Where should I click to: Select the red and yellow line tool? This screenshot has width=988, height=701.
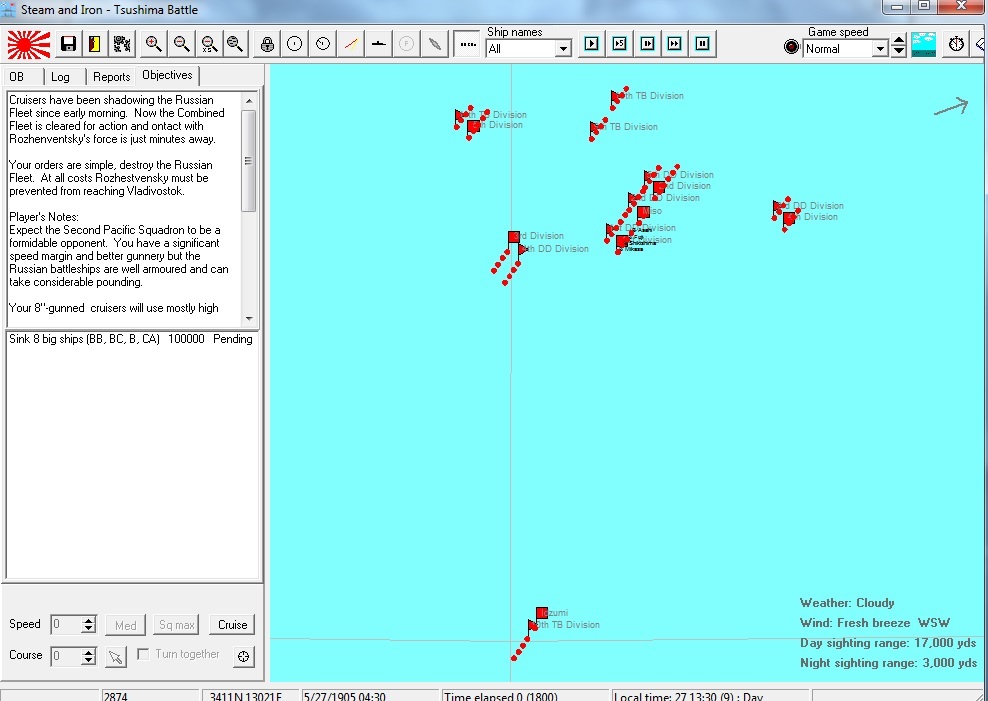[x=350, y=44]
